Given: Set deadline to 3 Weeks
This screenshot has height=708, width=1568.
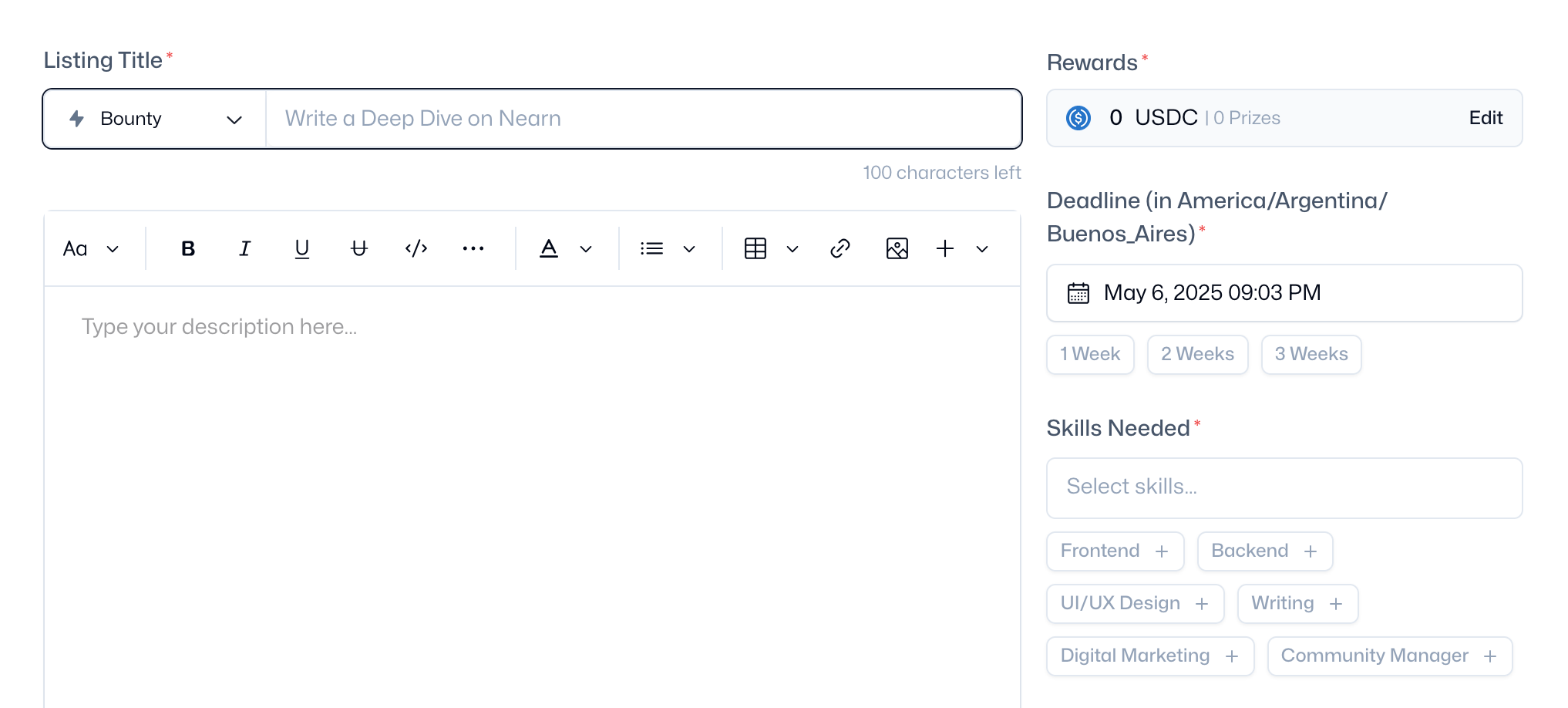Looking at the screenshot, I should (x=1311, y=355).
